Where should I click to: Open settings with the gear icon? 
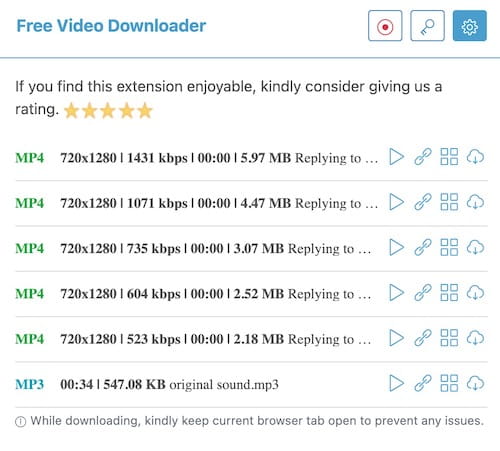pyautogui.click(x=470, y=26)
